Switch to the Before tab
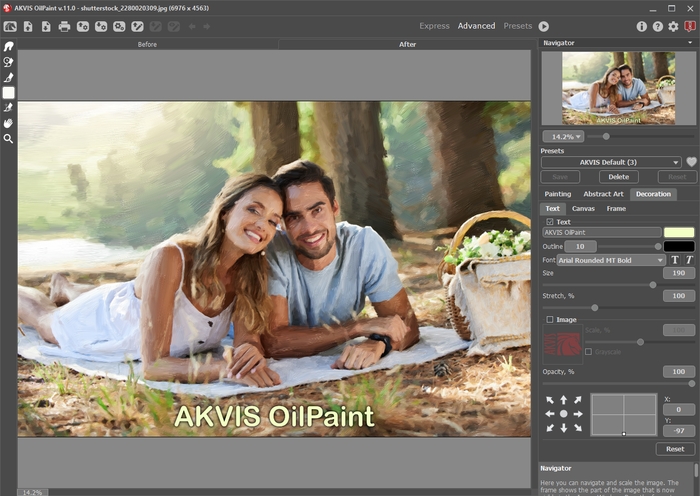 point(147,44)
